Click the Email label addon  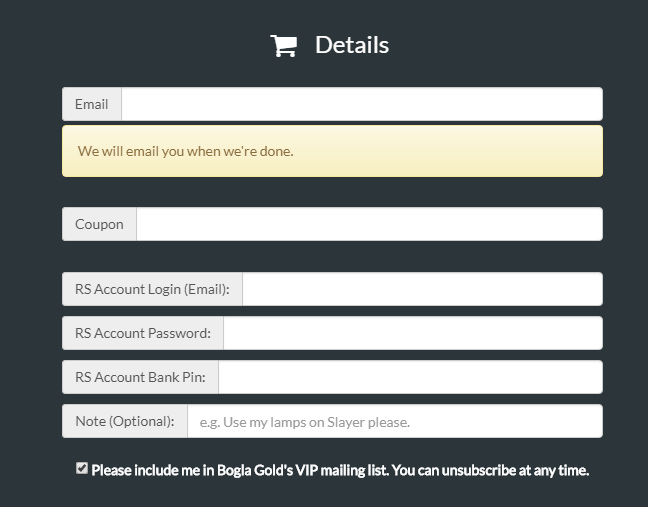(92, 104)
